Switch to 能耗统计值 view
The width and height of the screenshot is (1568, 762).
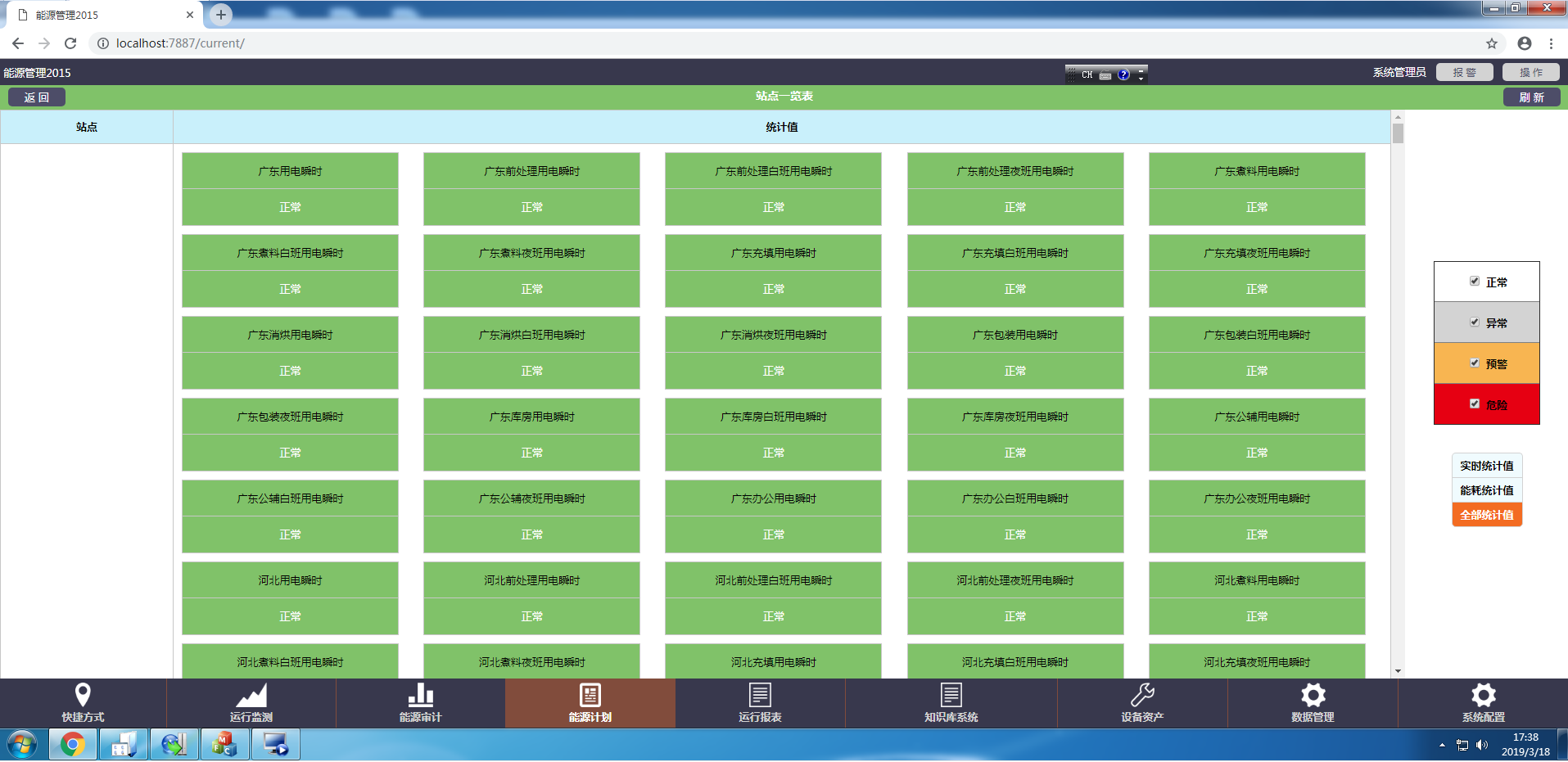[1486, 490]
